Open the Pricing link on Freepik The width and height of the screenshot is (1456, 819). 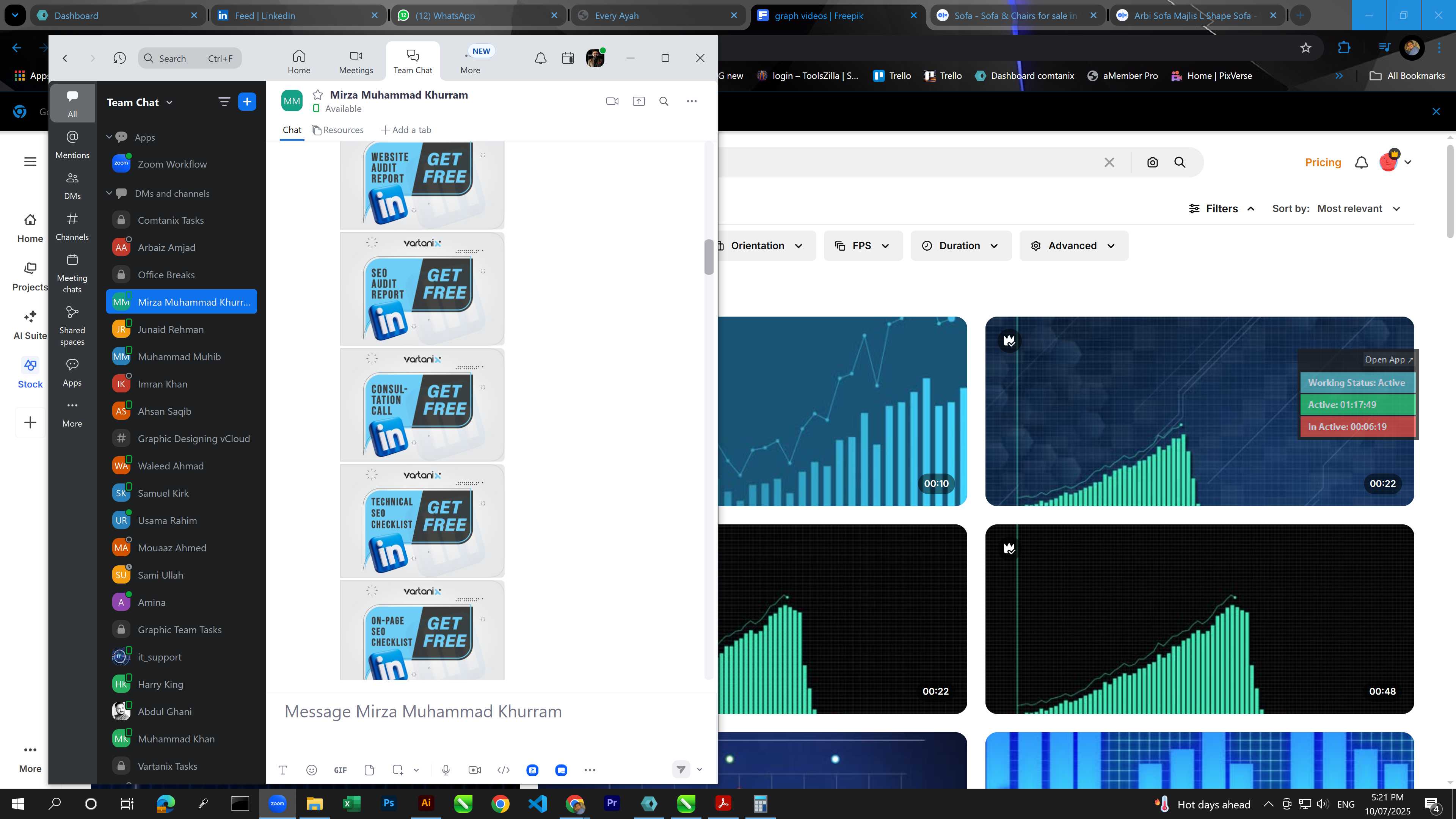[x=1323, y=162]
